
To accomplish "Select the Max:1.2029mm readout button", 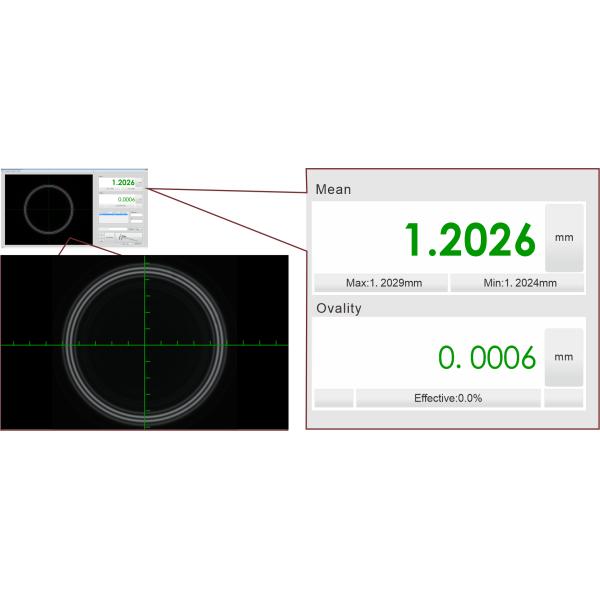I will [x=381, y=283].
